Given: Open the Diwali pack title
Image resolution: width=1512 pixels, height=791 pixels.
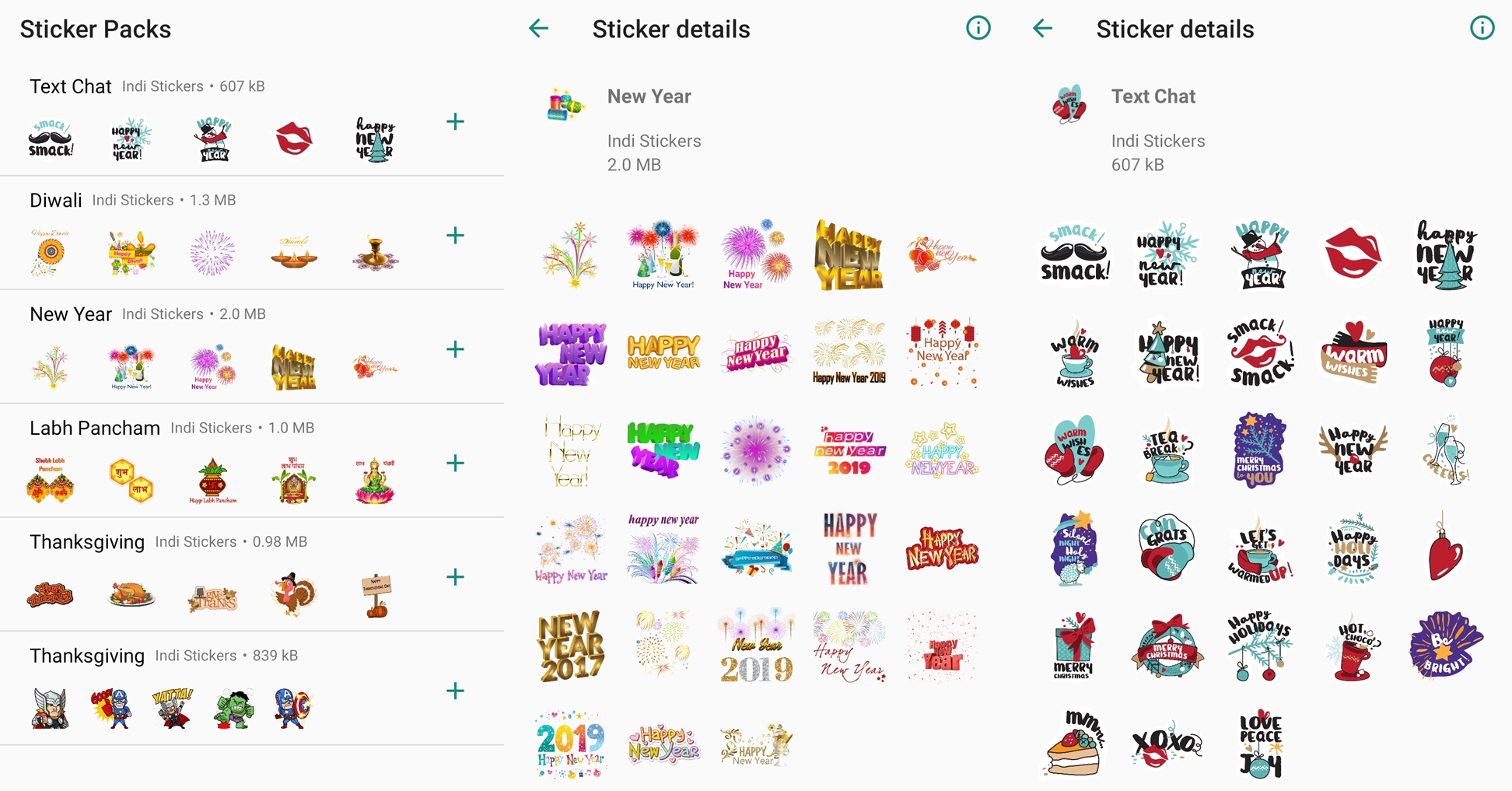Looking at the screenshot, I should 55,201.
